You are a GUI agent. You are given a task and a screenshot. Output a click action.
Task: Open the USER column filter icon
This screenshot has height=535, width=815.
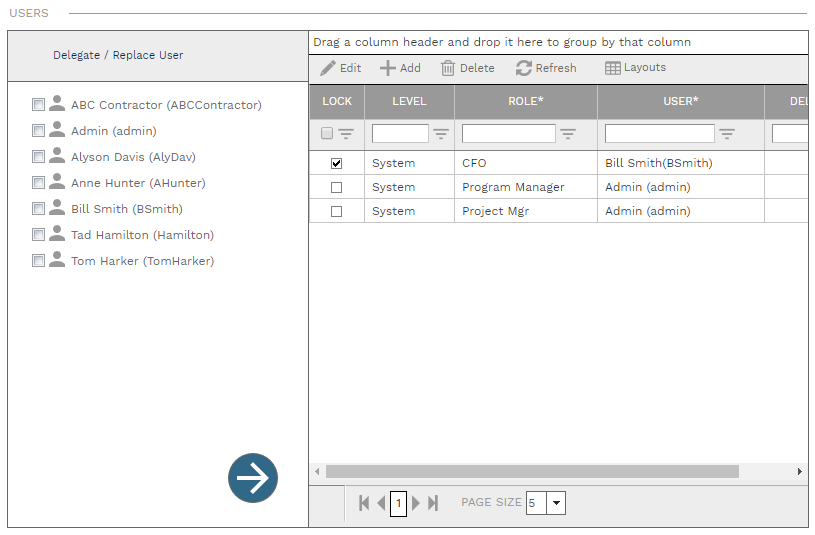727,134
